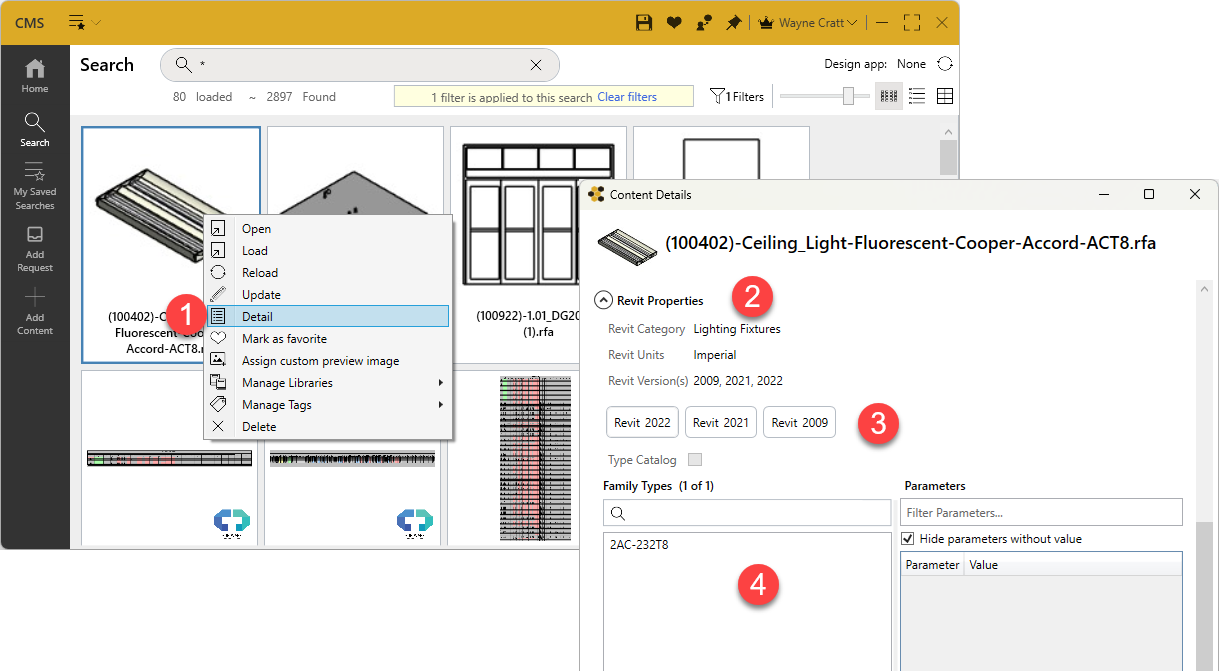
Task: Click the Clear filters link
Action: pyautogui.click(x=627, y=97)
